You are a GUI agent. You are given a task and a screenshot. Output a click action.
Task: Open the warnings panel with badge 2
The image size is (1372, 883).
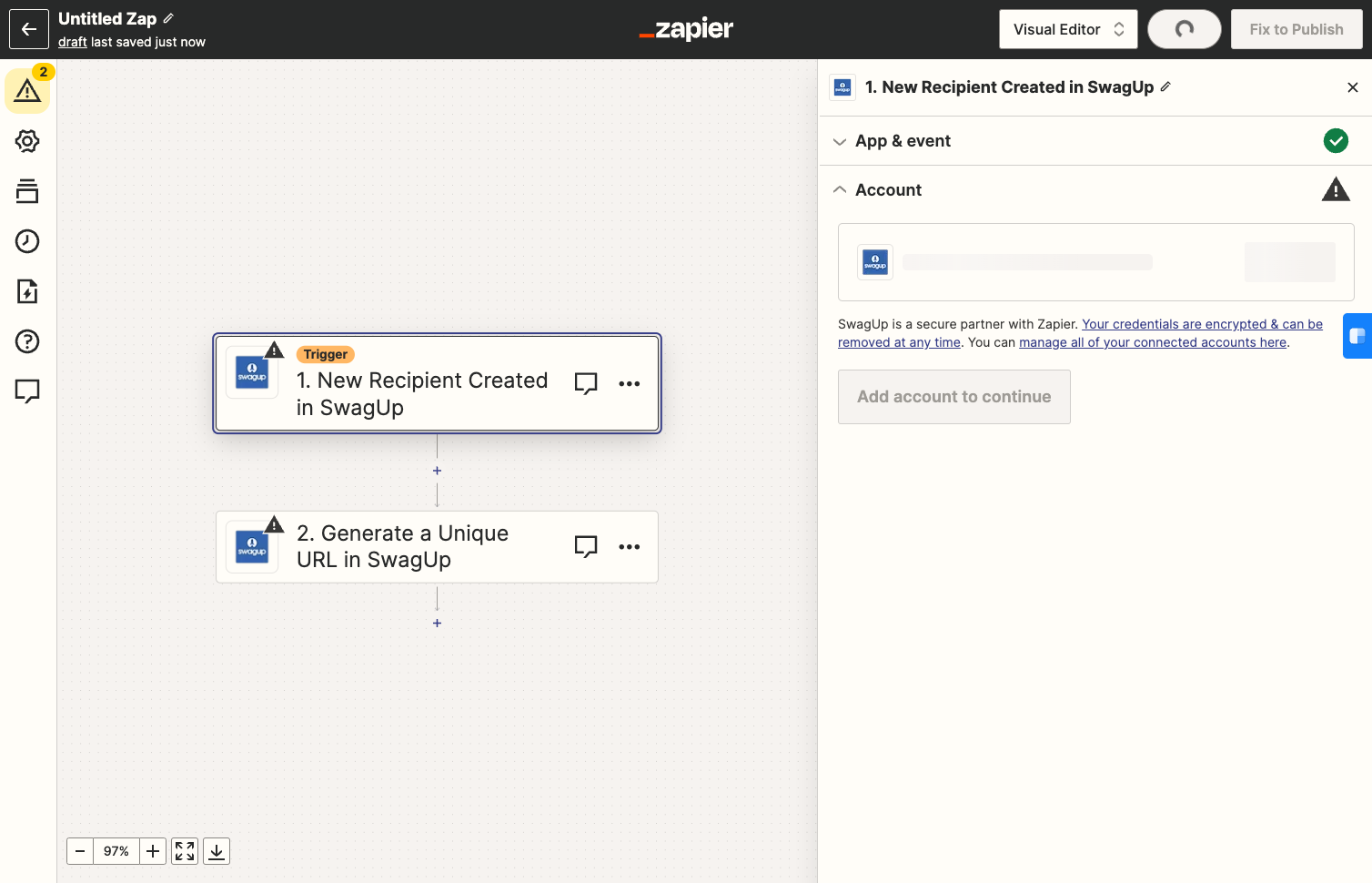pos(27,91)
